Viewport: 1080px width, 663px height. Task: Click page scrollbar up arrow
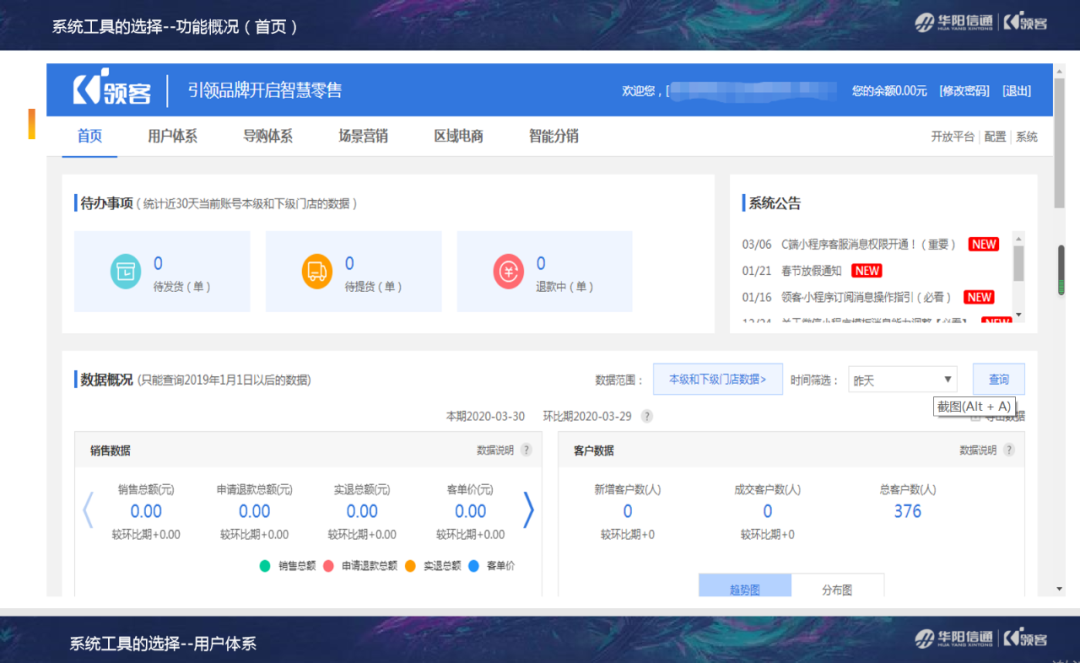click(1059, 71)
